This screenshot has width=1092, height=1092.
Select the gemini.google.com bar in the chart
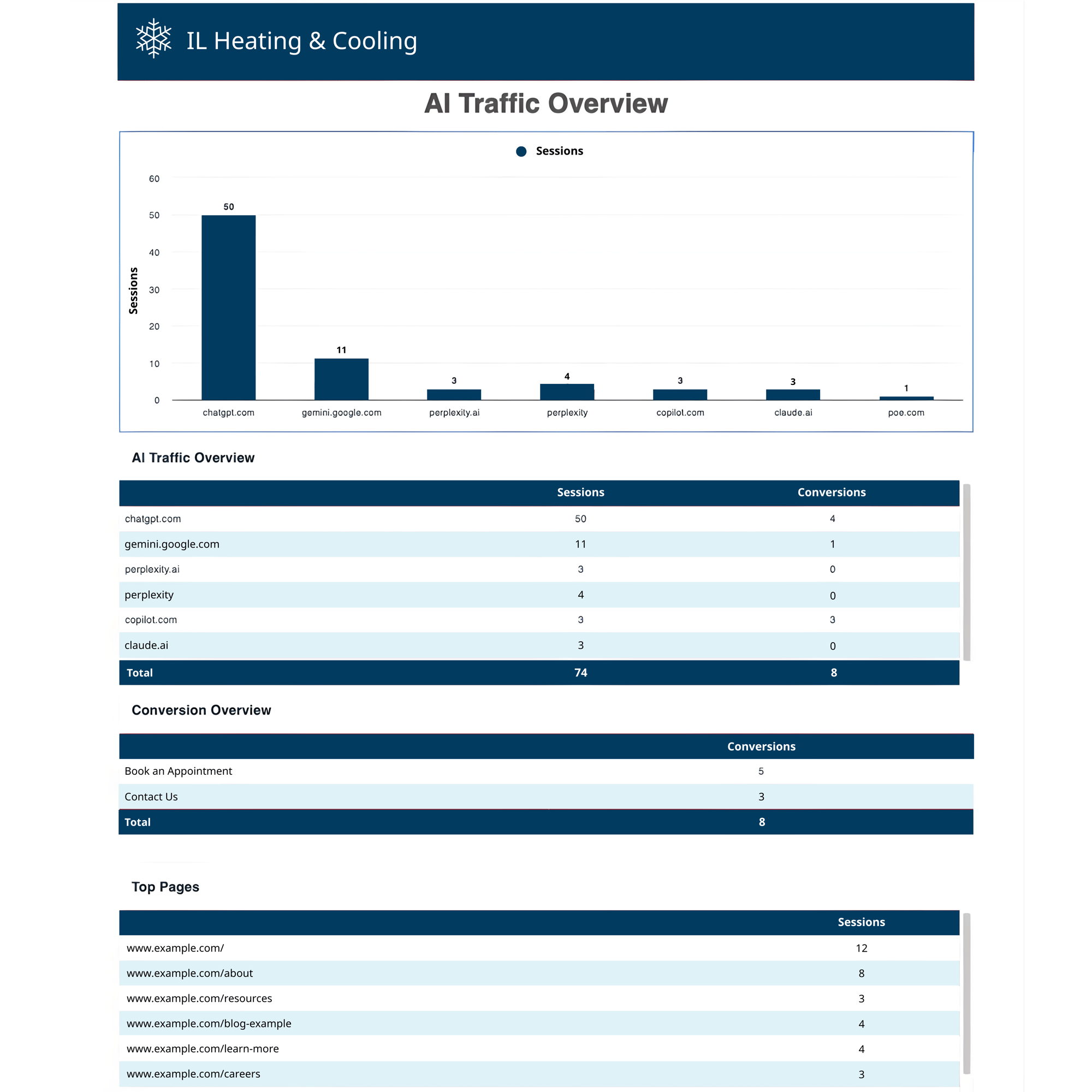pyautogui.click(x=341, y=379)
